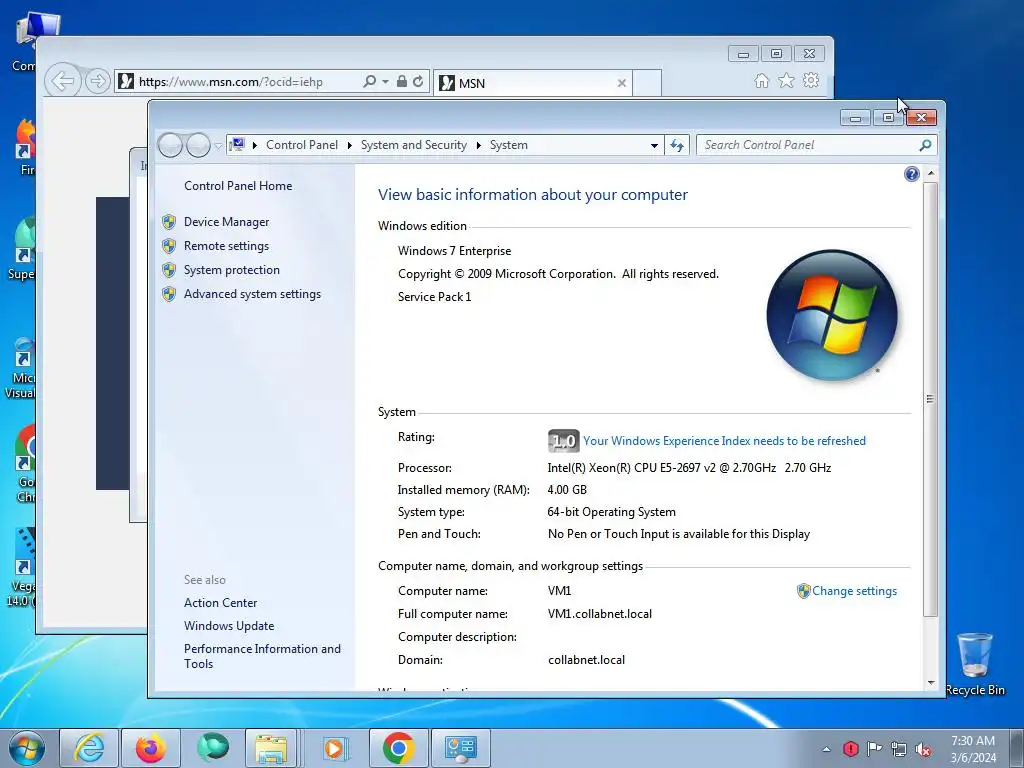Go to Control Panel Home

coord(238,186)
